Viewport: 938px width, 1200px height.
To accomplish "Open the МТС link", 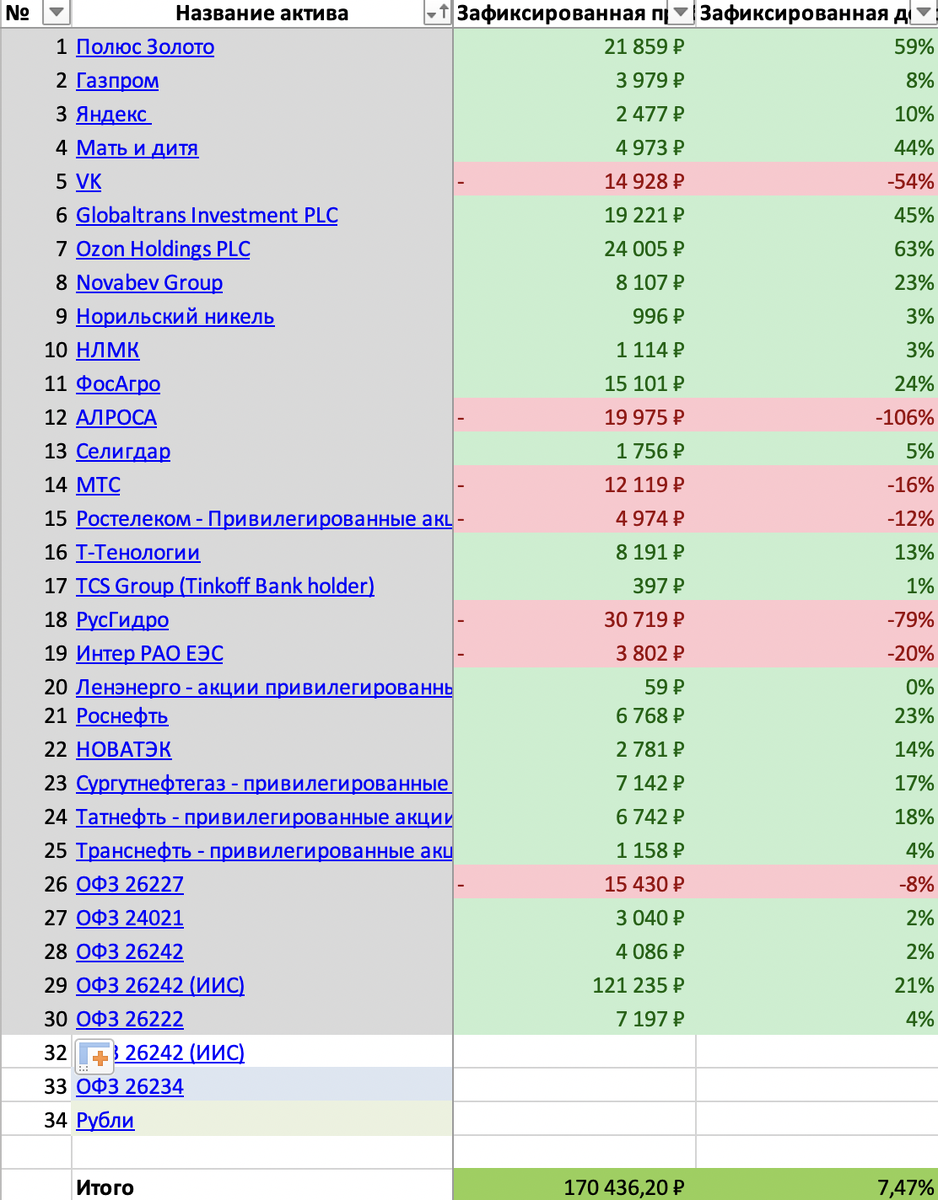I will point(98,485).
